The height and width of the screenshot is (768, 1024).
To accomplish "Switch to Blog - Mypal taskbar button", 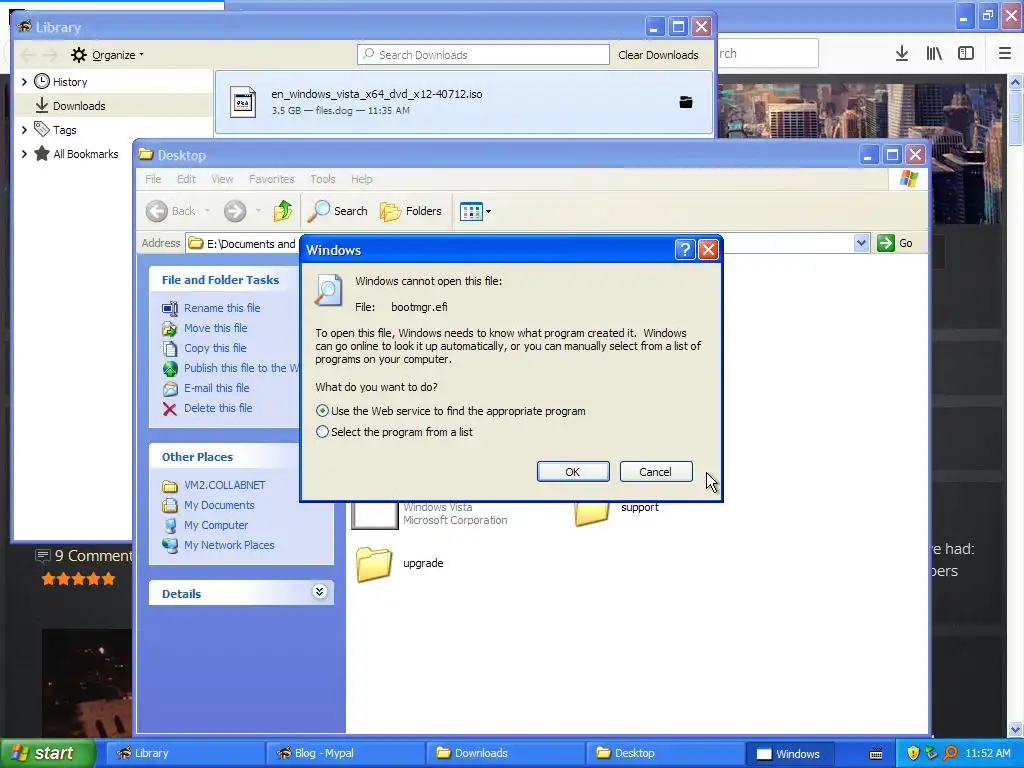I will [x=346, y=753].
